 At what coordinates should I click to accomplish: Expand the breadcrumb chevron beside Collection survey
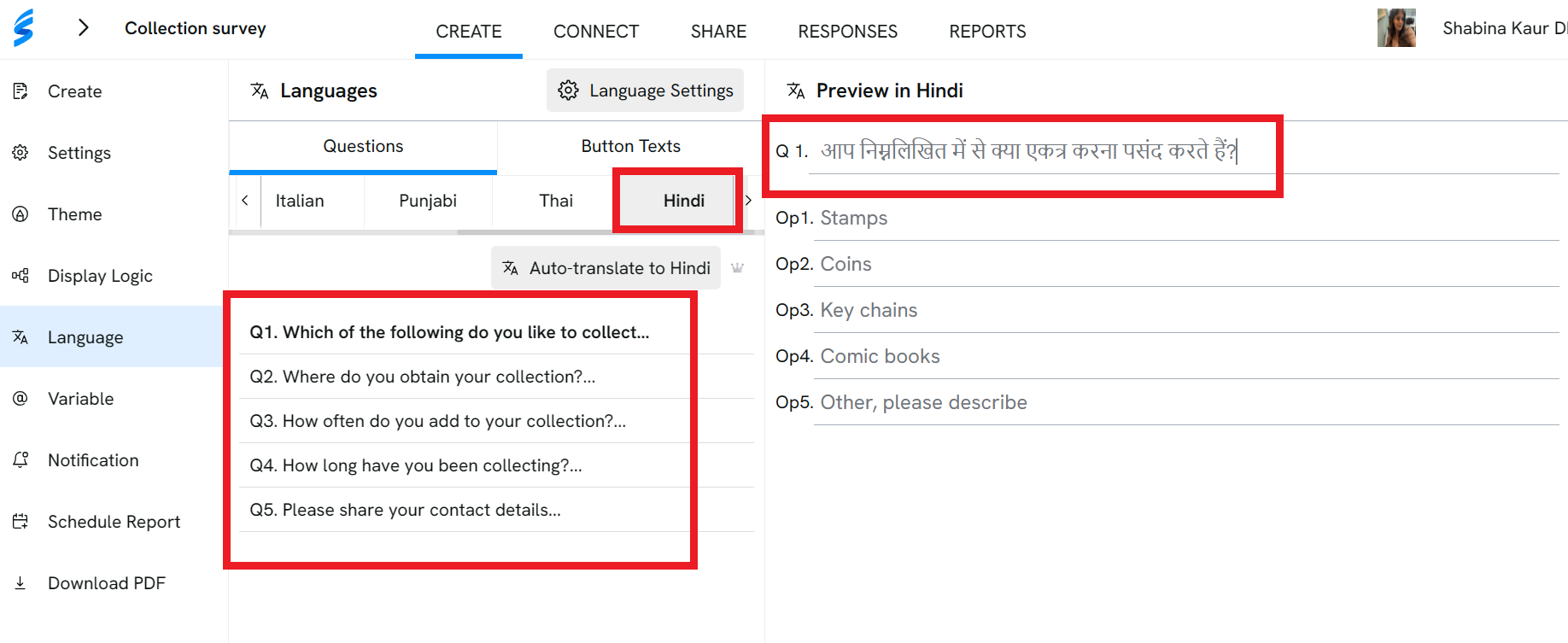83,28
